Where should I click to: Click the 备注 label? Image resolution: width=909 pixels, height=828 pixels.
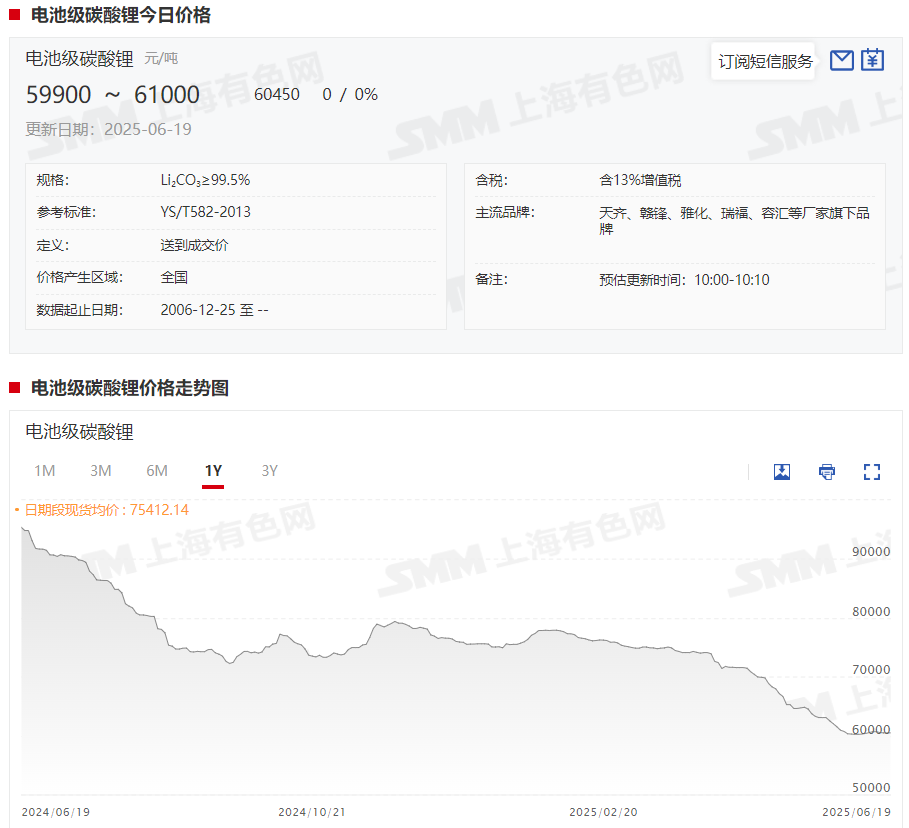(x=491, y=279)
